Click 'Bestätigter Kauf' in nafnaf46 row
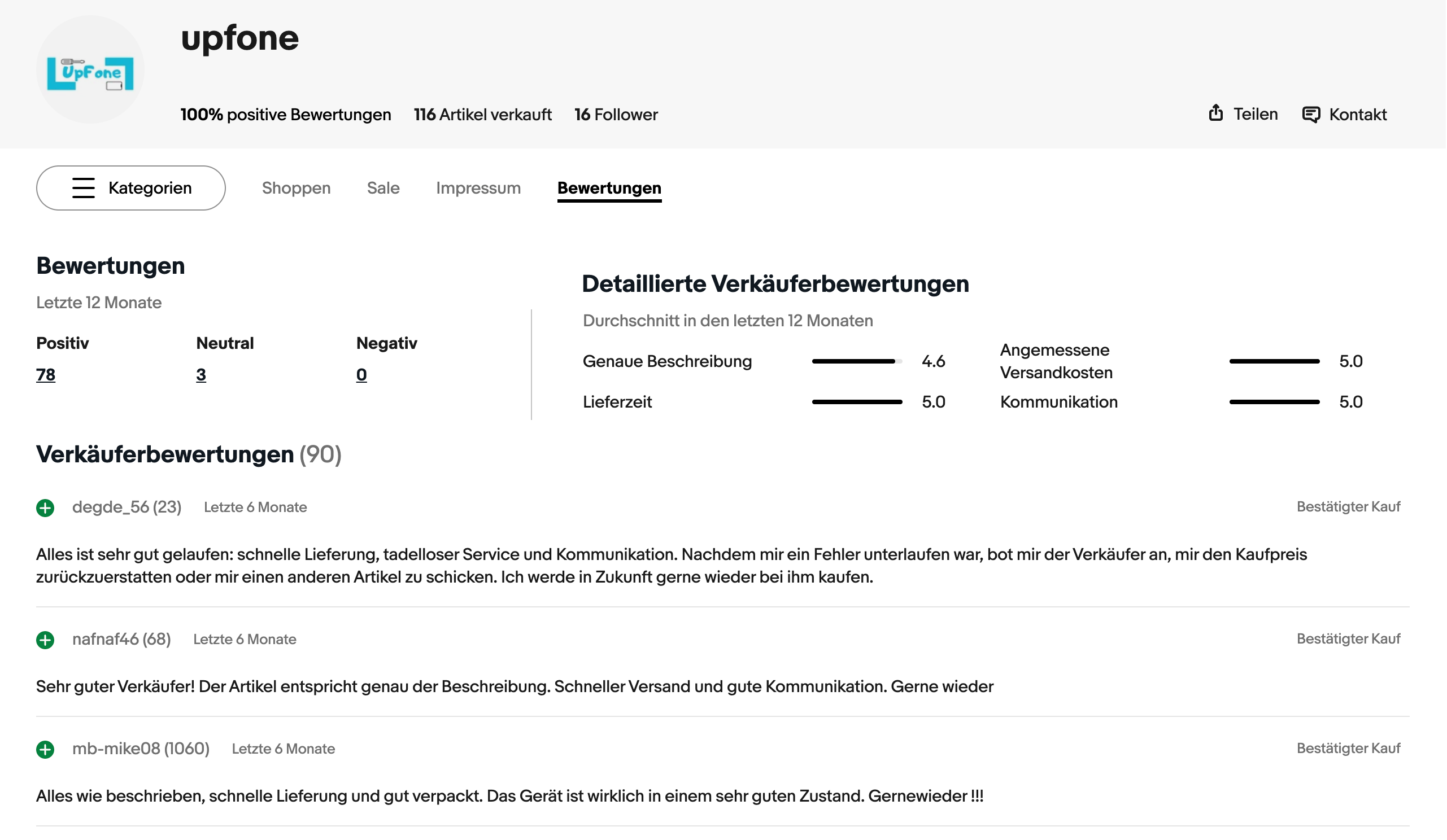The width and height of the screenshot is (1447, 840). (1349, 639)
